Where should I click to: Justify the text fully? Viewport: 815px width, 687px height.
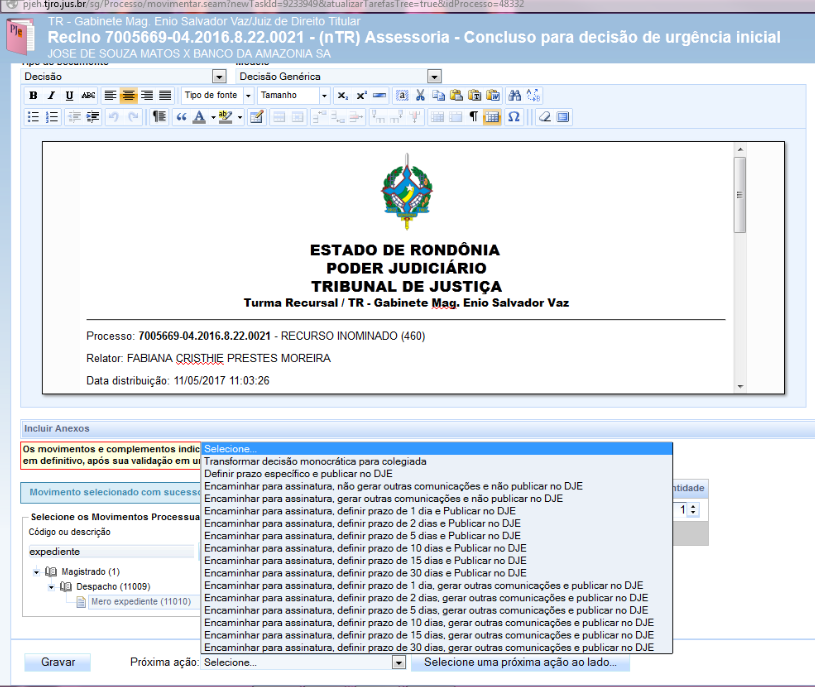coord(165,95)
